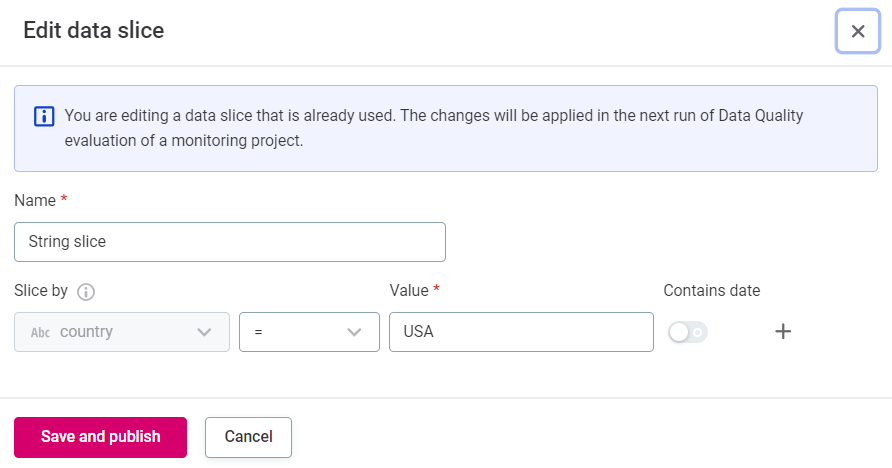Click the Name field label

tap(35, 200)
